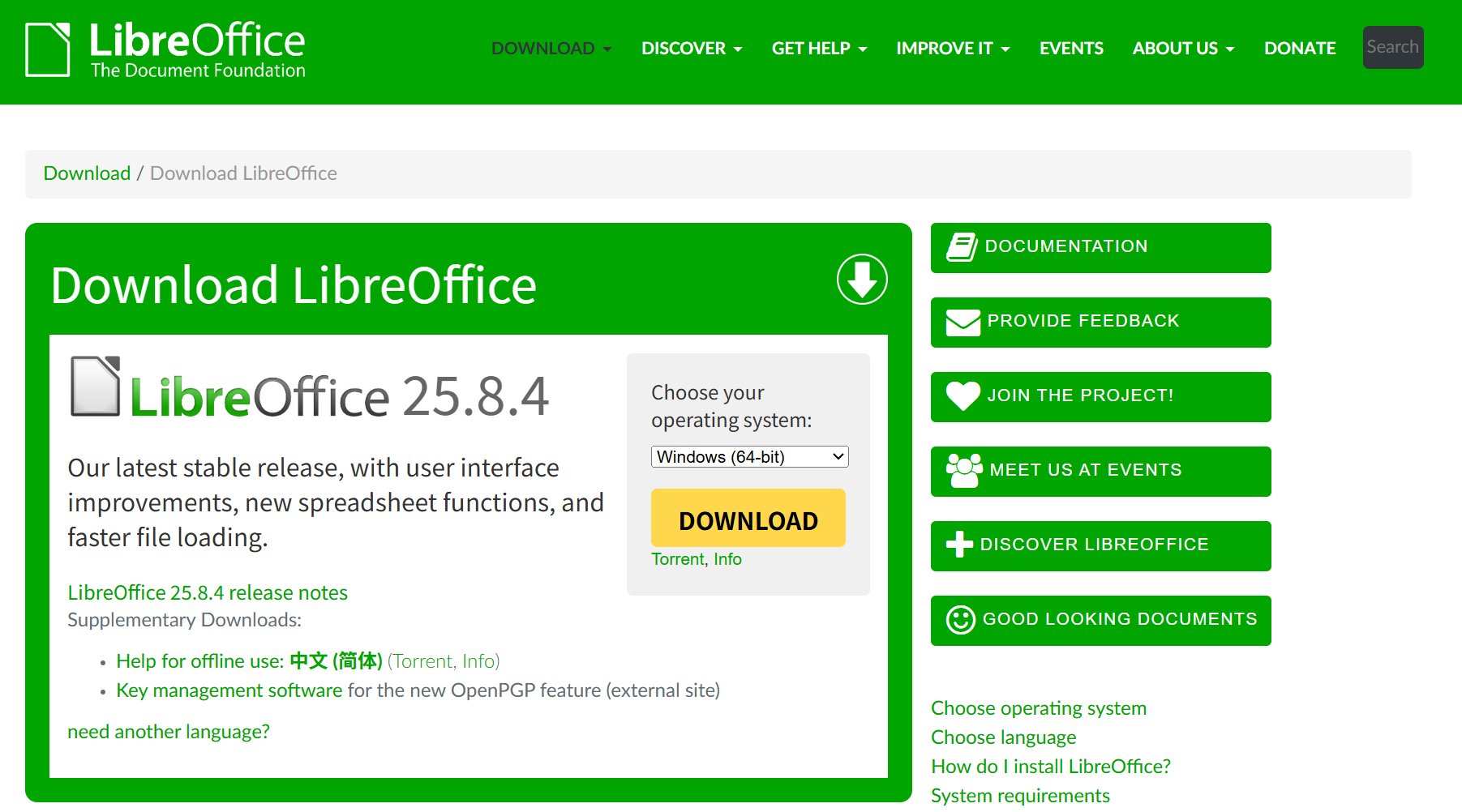
Task: Expand the Discover navigation menu
Action: pos(691,49)
